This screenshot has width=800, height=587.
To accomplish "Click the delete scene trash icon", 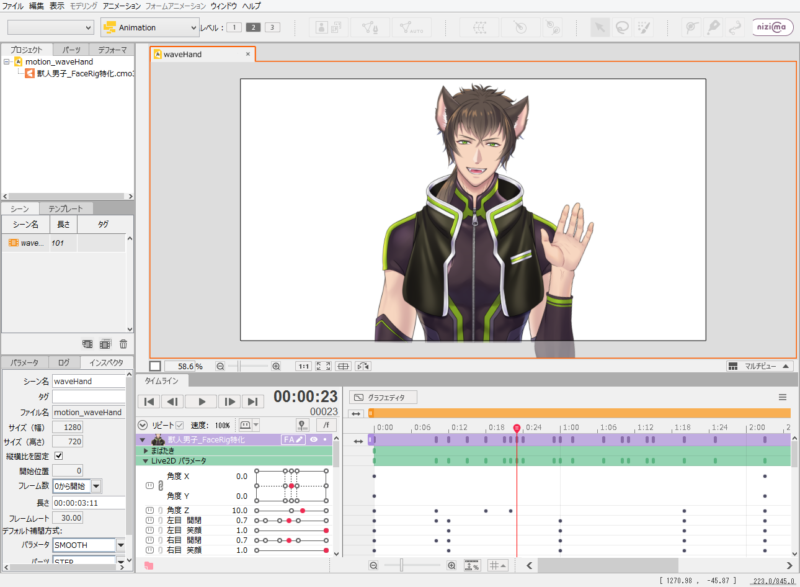I will pos(123,344).
